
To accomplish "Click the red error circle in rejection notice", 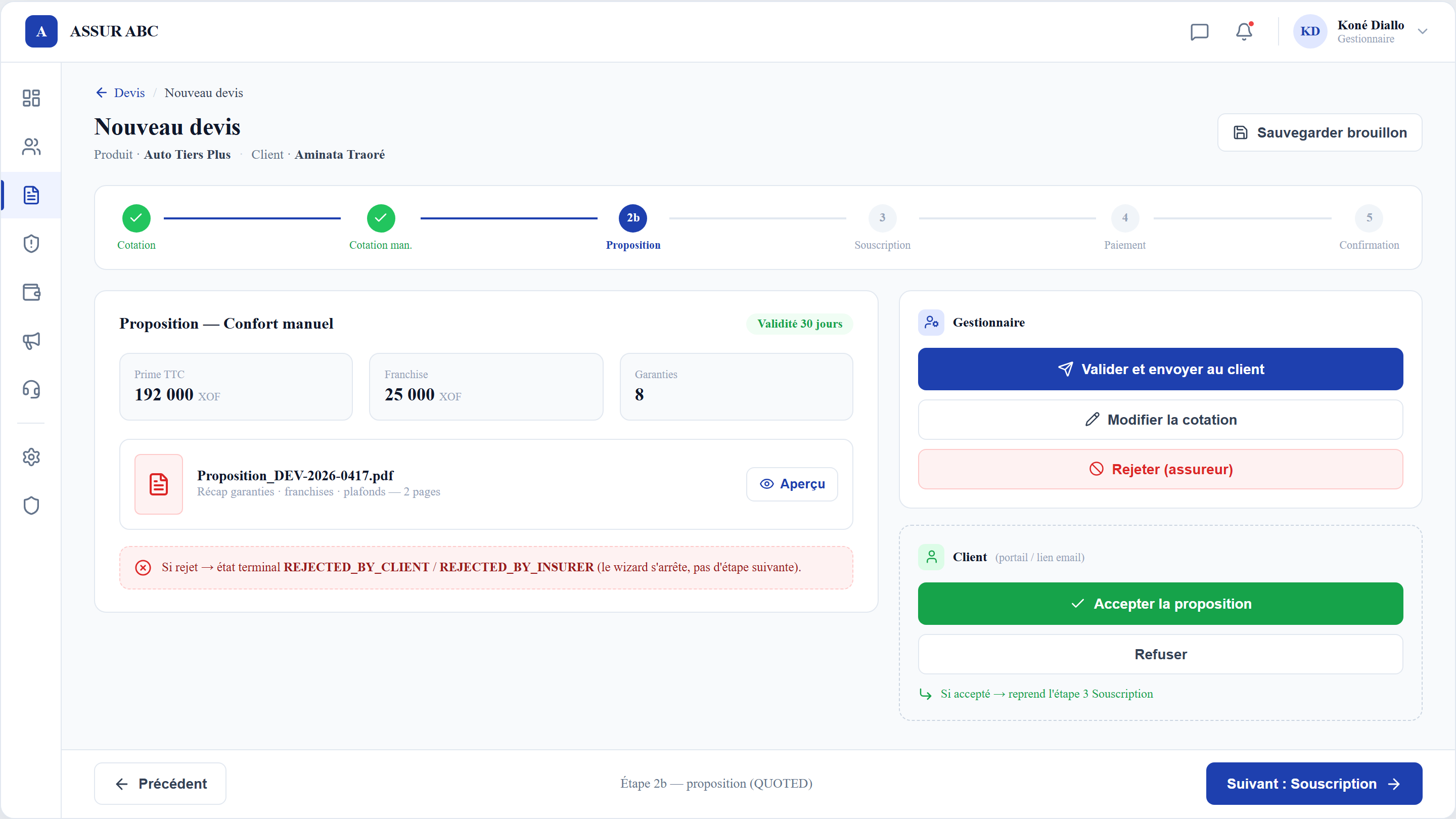I will (x=143, y=567).
